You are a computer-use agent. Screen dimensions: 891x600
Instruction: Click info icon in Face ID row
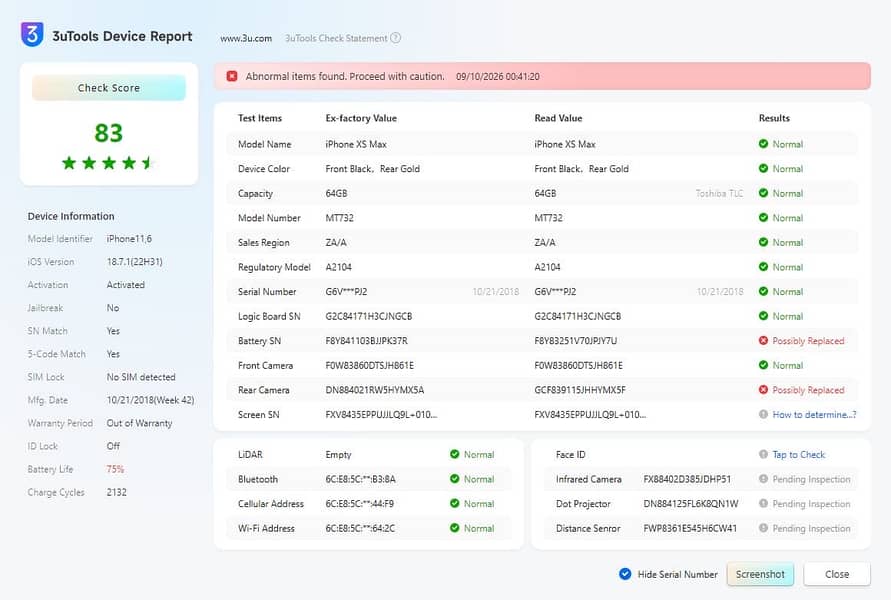763,454
